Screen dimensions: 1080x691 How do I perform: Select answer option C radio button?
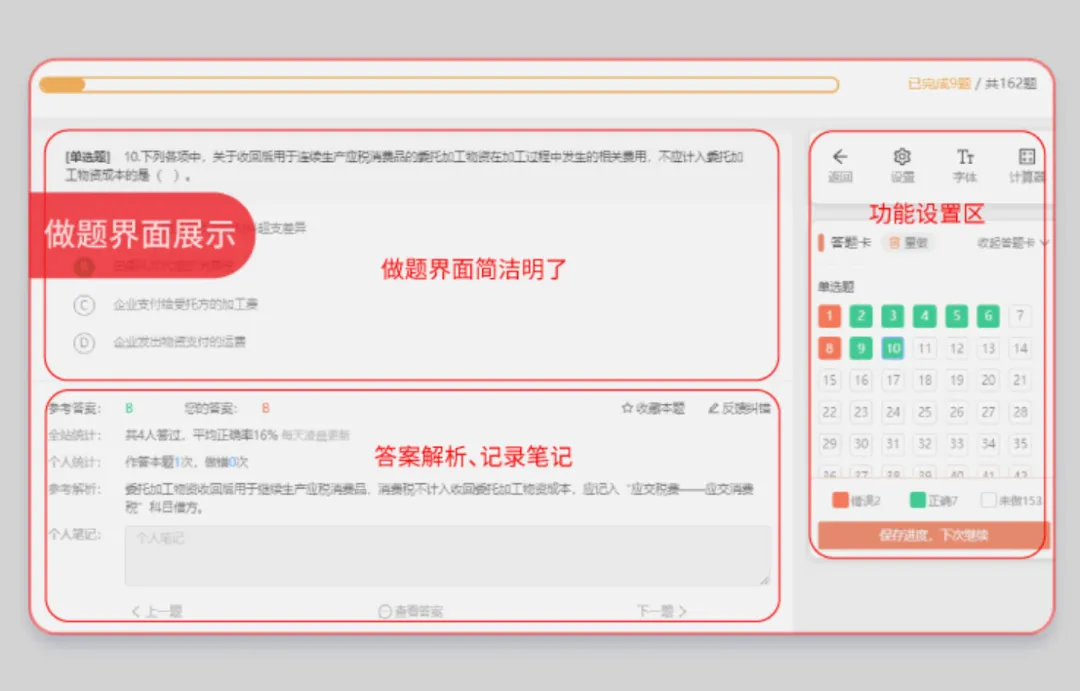point(83,305)
